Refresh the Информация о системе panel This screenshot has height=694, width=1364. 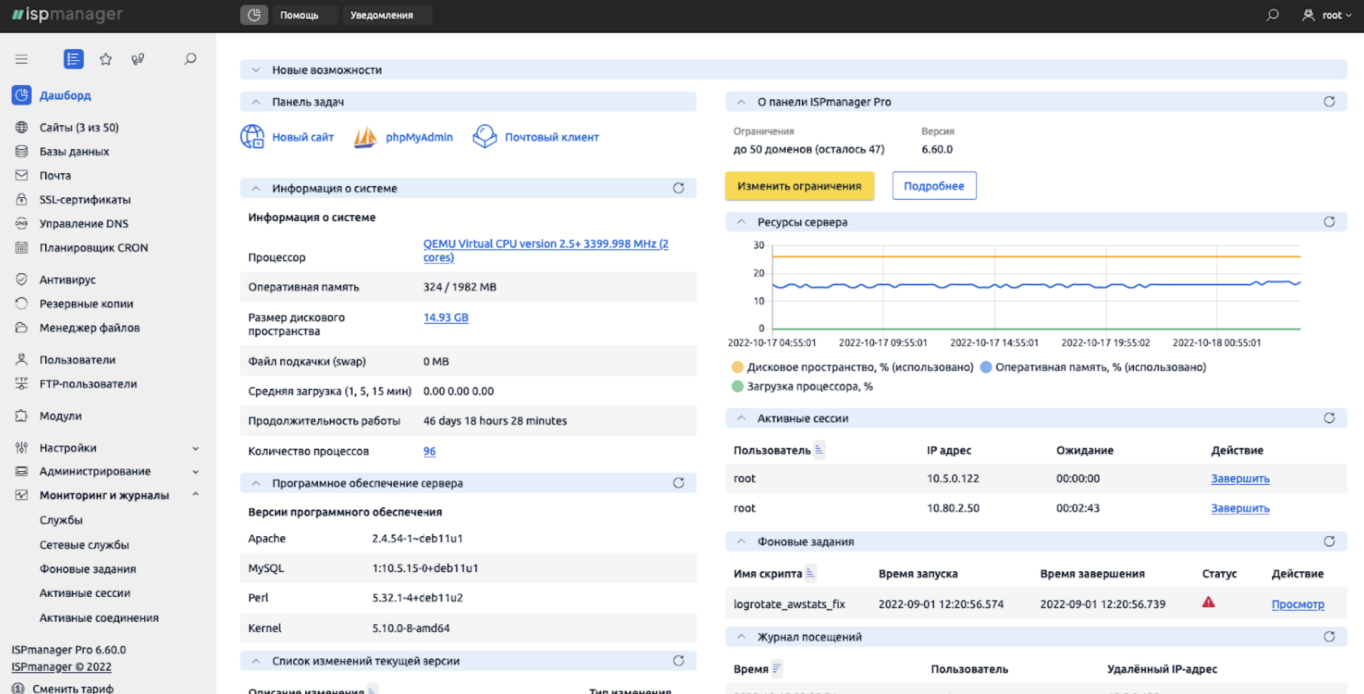(678, 188)
